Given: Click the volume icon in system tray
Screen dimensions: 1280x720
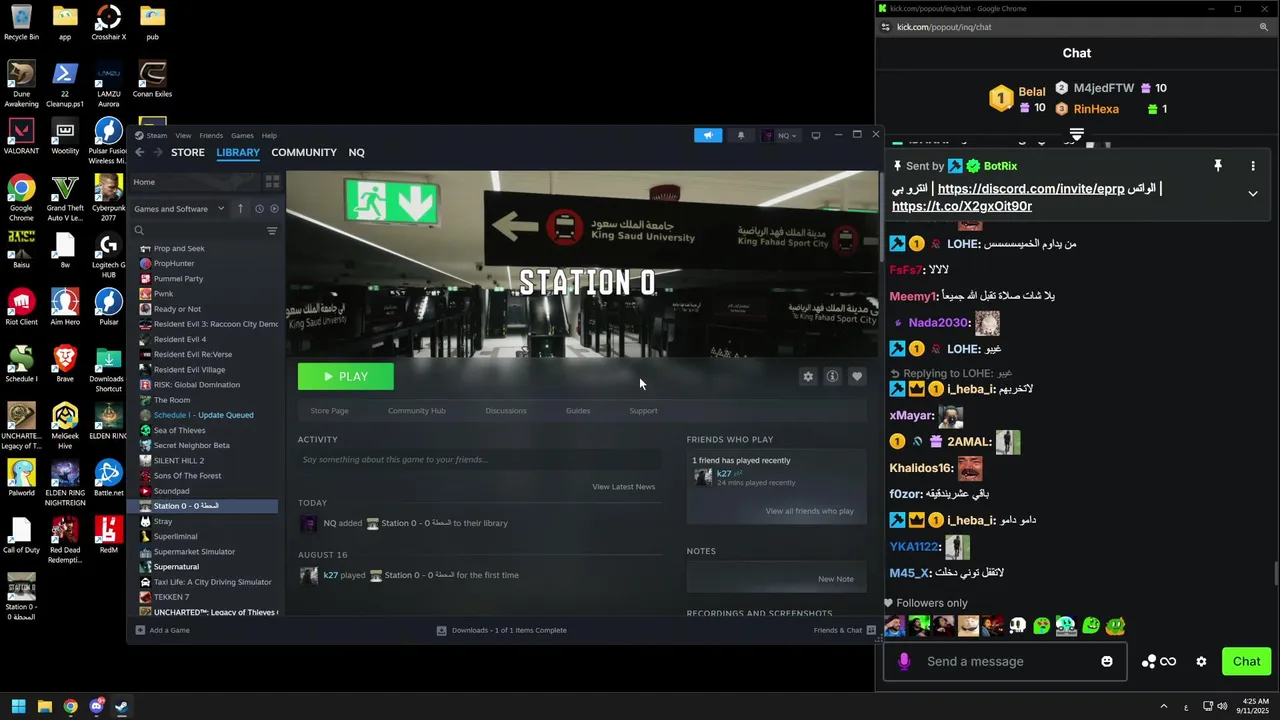Looking at the screenshot, I should [1222, 706].
